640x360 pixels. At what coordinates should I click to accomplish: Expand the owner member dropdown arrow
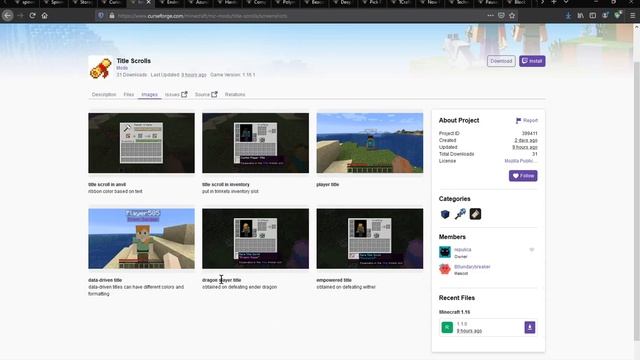pyautogui.click(x=531, y=249)
